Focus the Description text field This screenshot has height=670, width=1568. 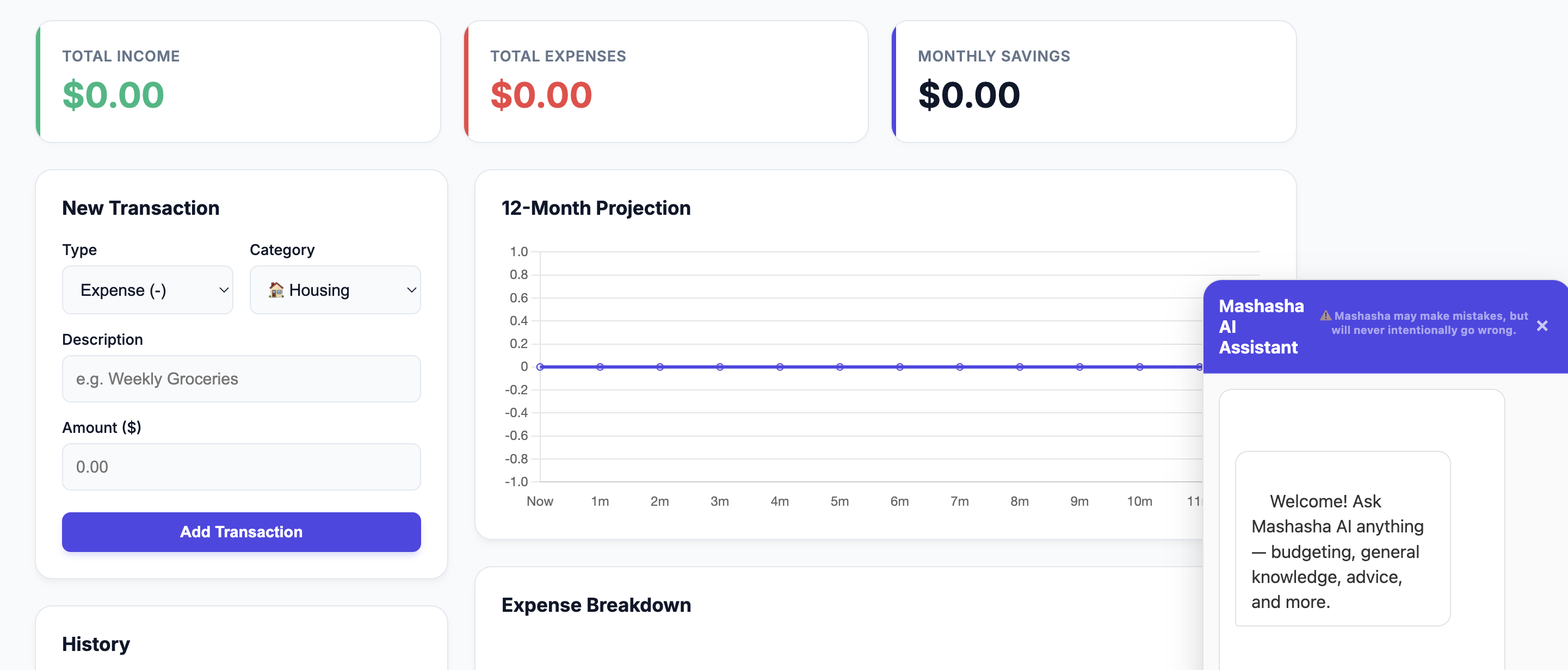pos(241,379)
